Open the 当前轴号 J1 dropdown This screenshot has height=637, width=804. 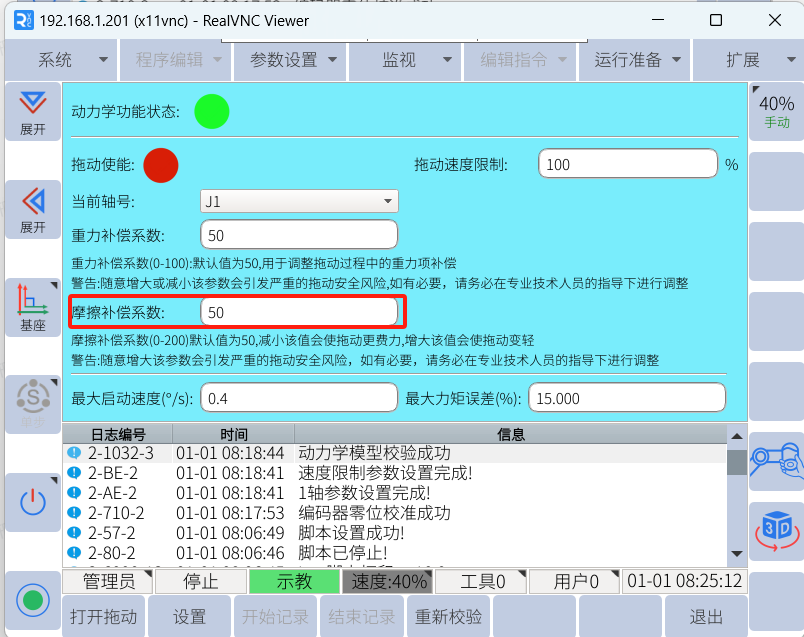click(x=299, y=202)
